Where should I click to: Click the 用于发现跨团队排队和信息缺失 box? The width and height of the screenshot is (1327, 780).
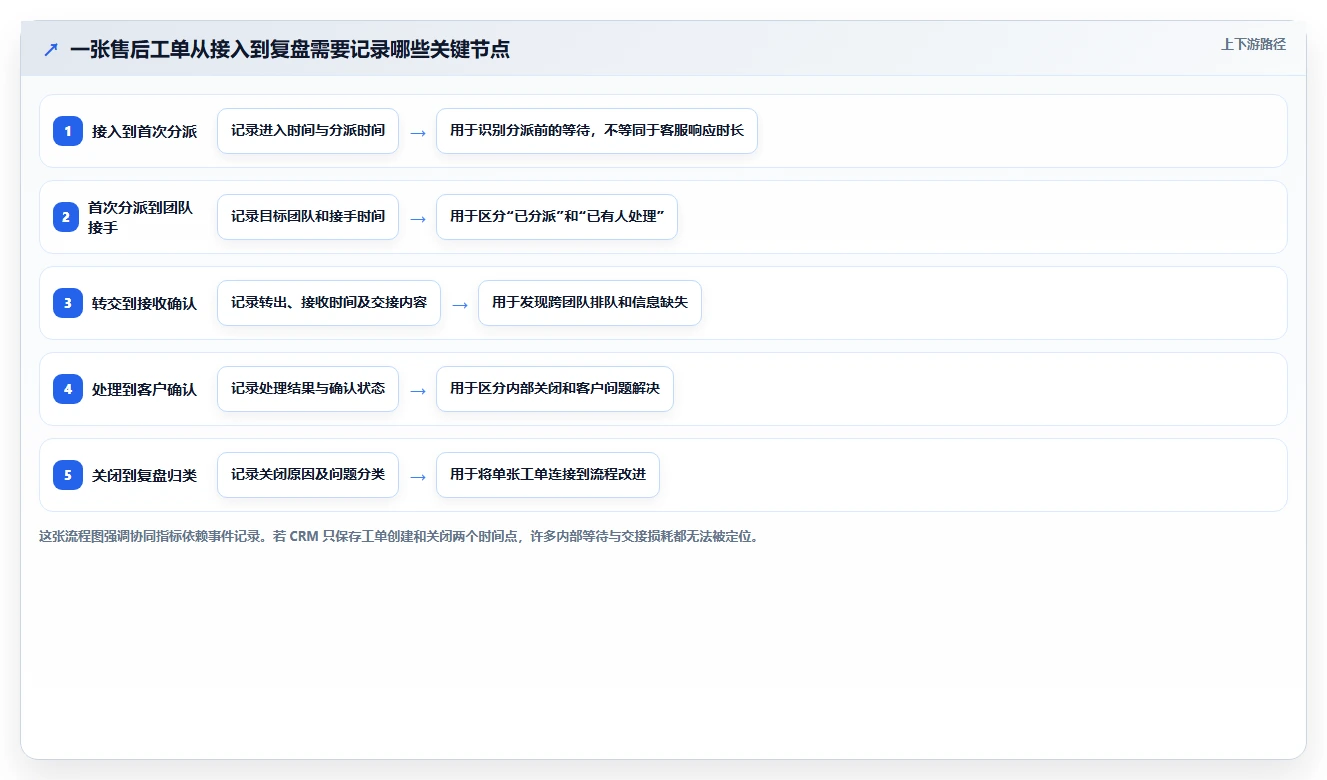pyautogui.click(x=590, y=303)
